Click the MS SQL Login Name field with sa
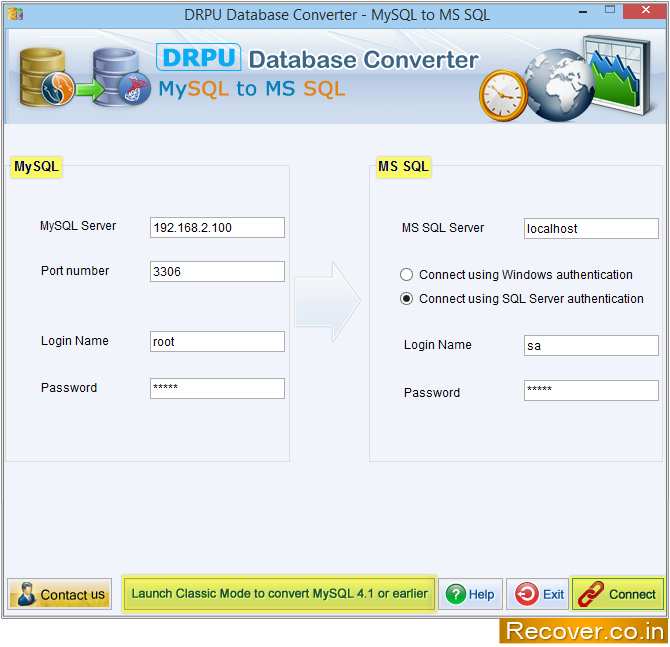The image size is (670, 647). 591,345
